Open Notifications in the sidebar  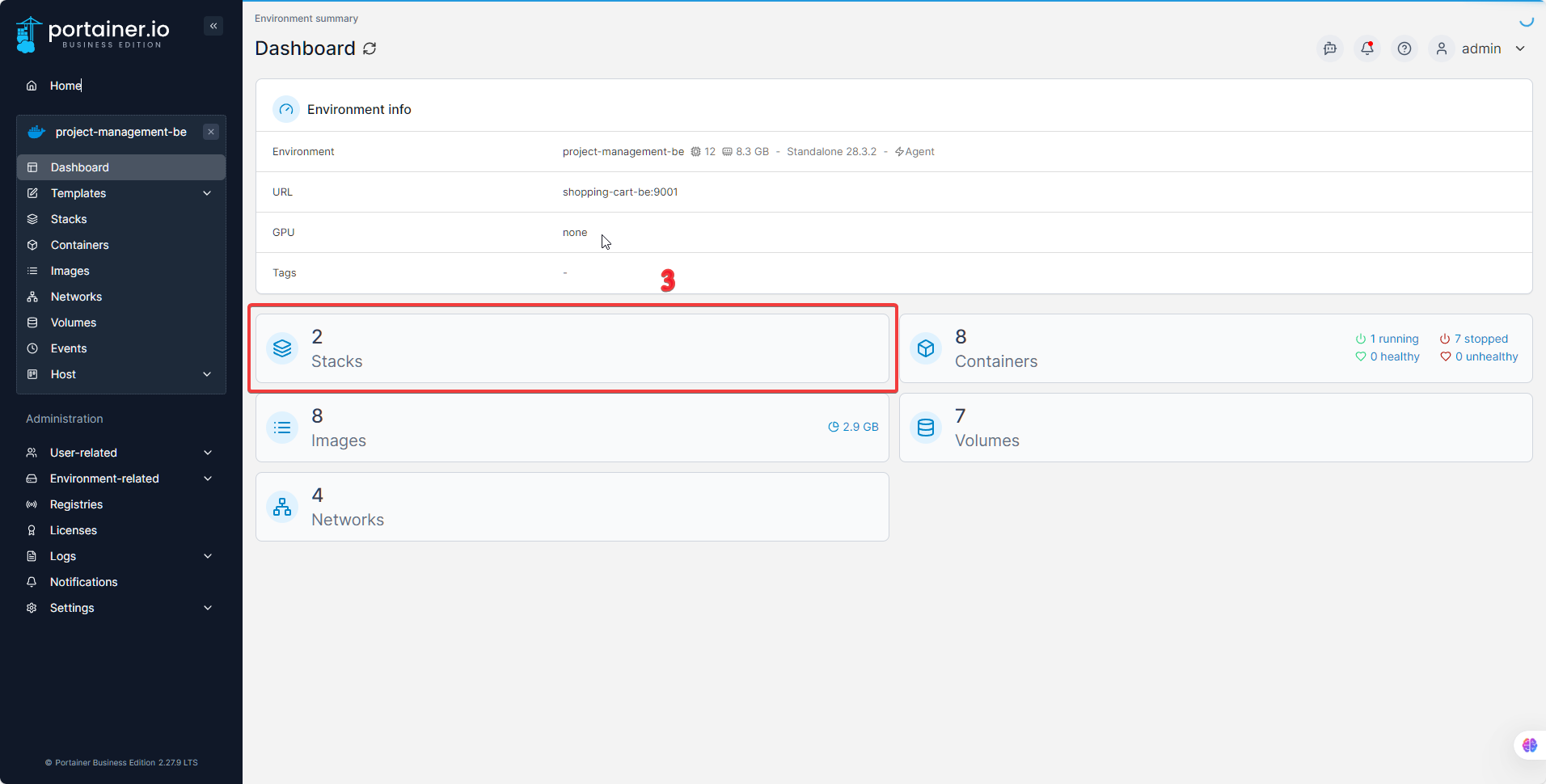pos(121,582)
